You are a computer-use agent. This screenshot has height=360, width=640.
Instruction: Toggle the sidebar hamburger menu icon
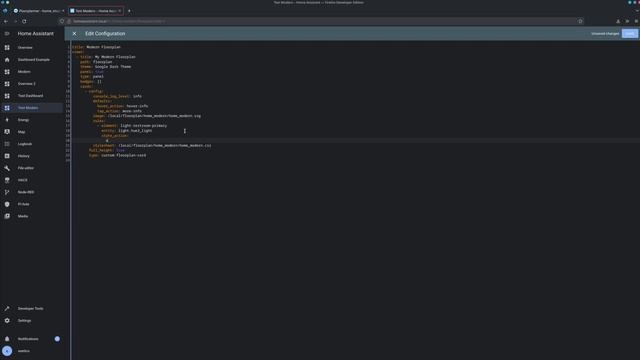[x=7, y=33]
